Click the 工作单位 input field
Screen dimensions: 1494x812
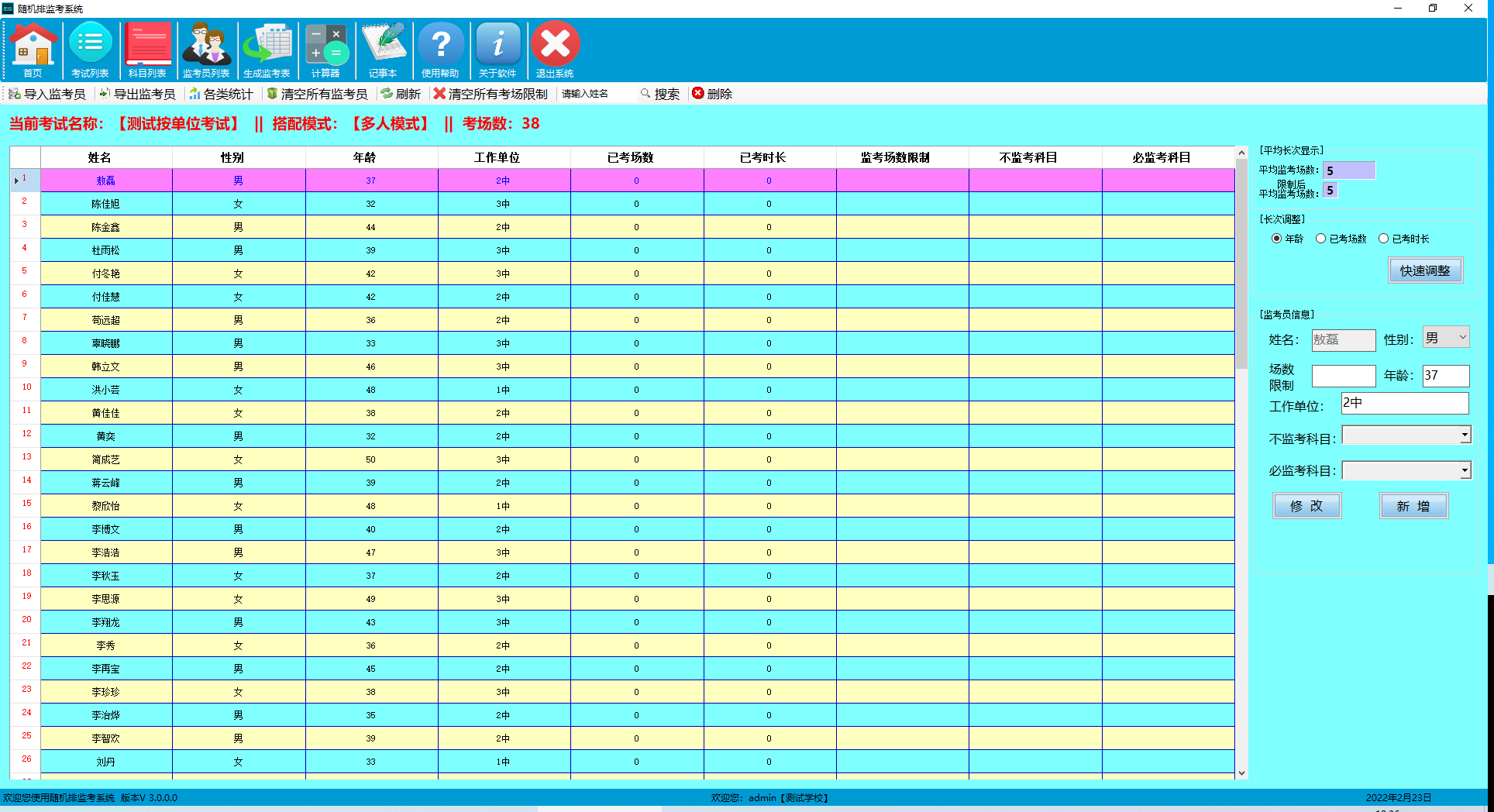[1405, 403]
